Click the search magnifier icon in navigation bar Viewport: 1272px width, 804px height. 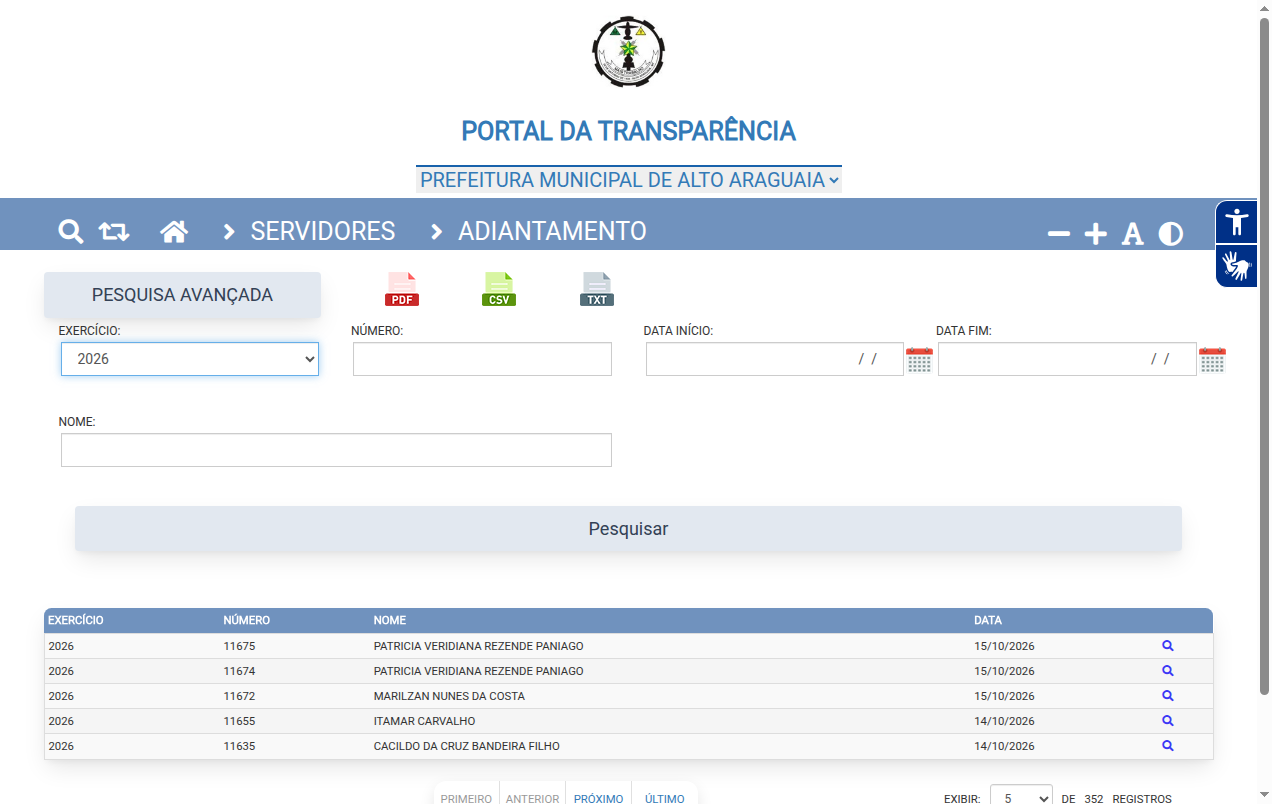[x=70, y=232]
